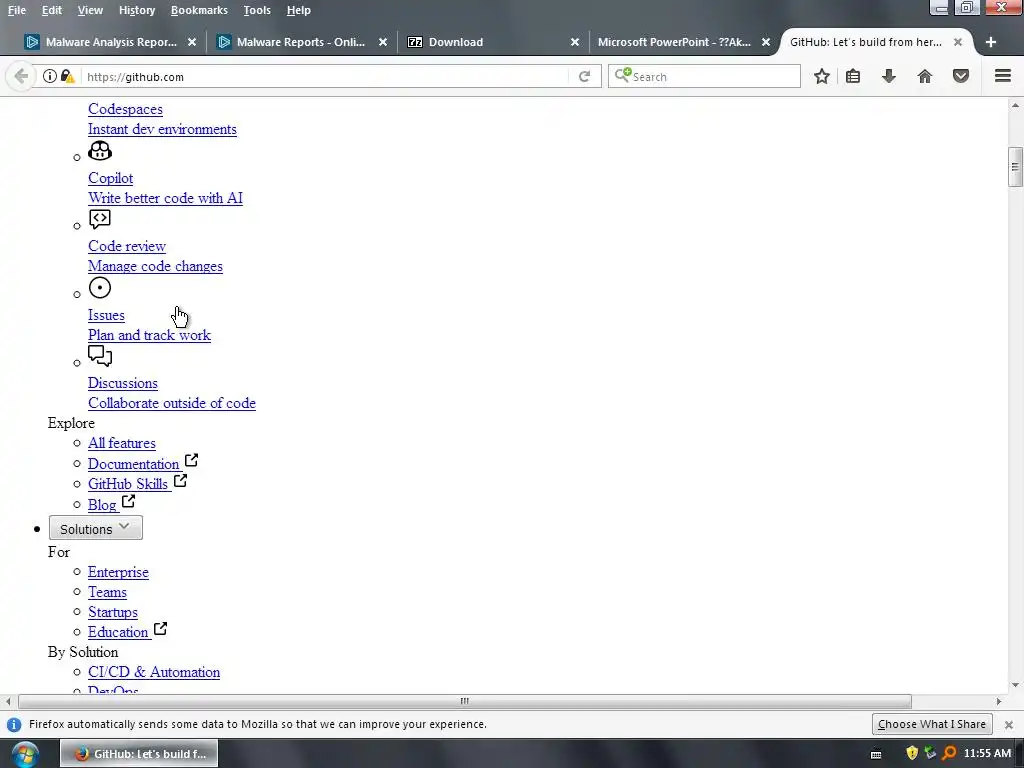Click the Search box in toolbar

(704, 76)
